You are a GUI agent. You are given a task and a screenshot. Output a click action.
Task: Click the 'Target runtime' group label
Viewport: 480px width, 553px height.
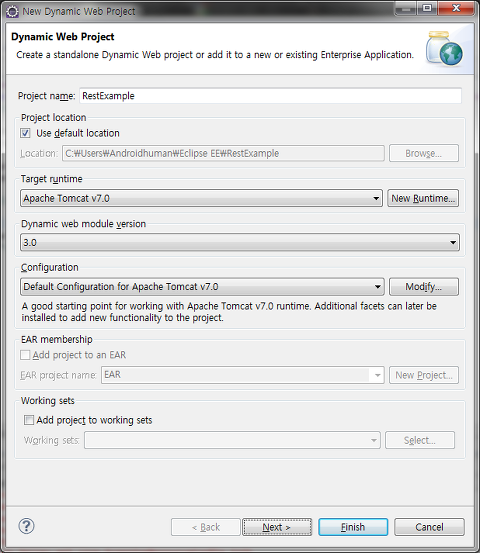tap(51, 179)
